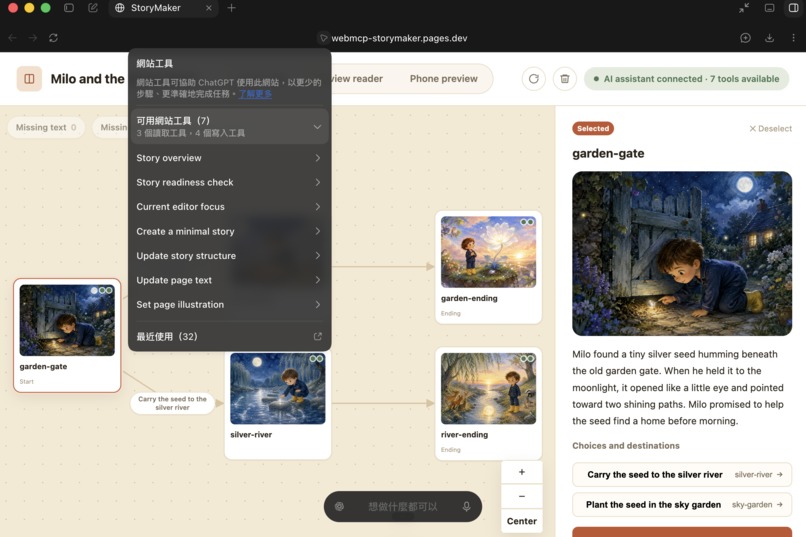Click the settings icon in prompt bar
This screenshot has width=806, height=537.
pos(339,507)
